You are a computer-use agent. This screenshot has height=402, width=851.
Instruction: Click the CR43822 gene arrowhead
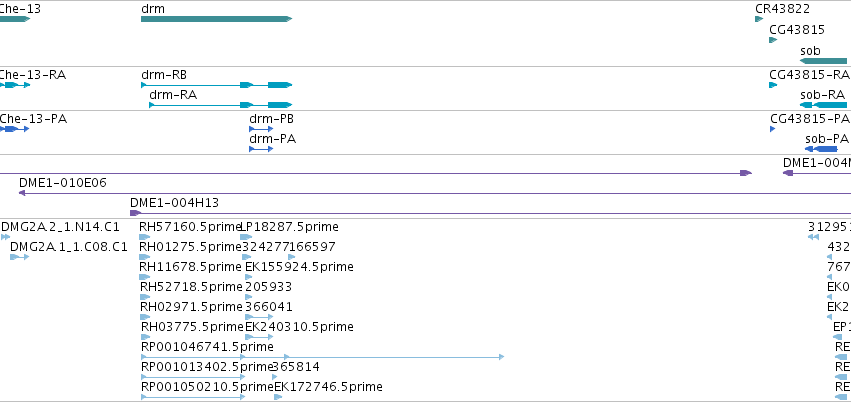[759, 19]
